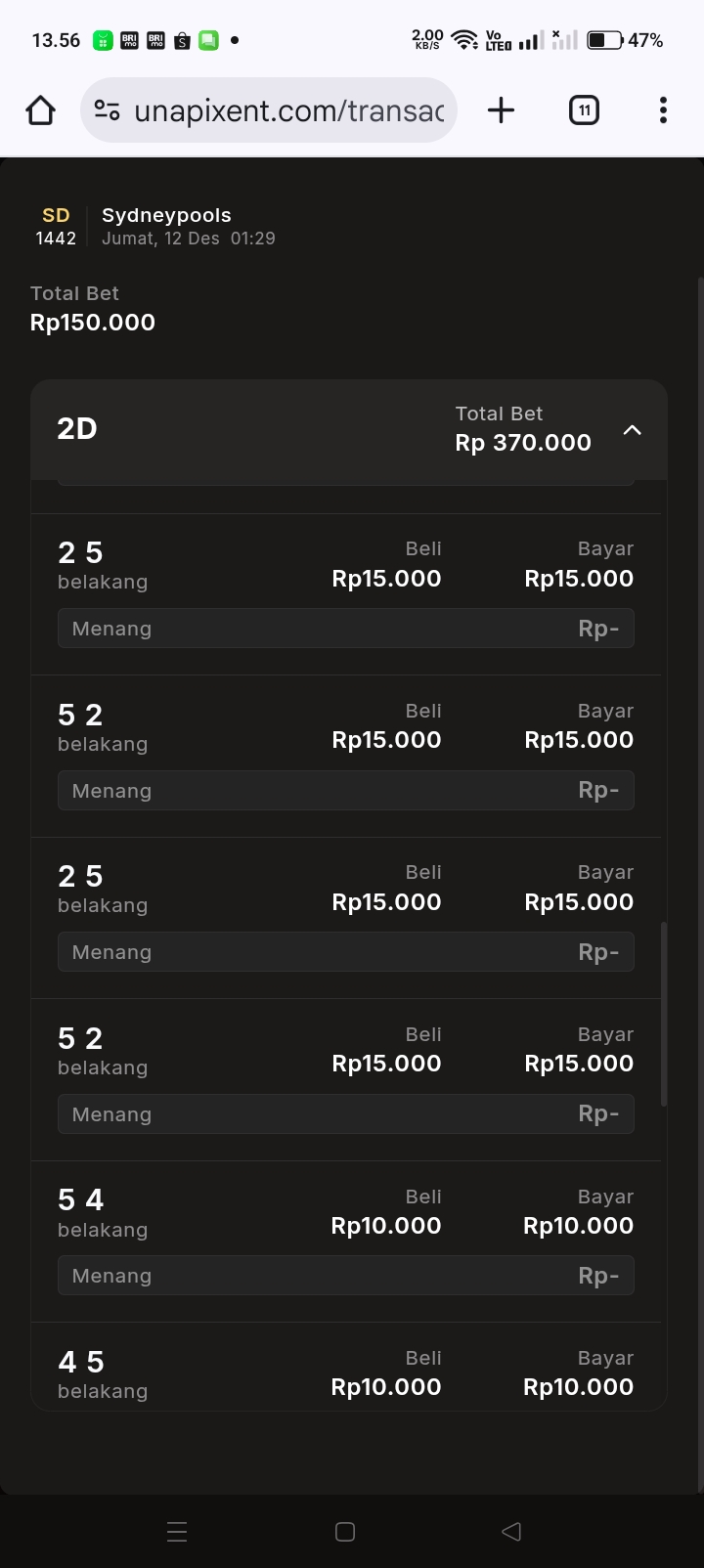
Task: Click the vertical scrollbar in bet list
Action: point(664,1013)
